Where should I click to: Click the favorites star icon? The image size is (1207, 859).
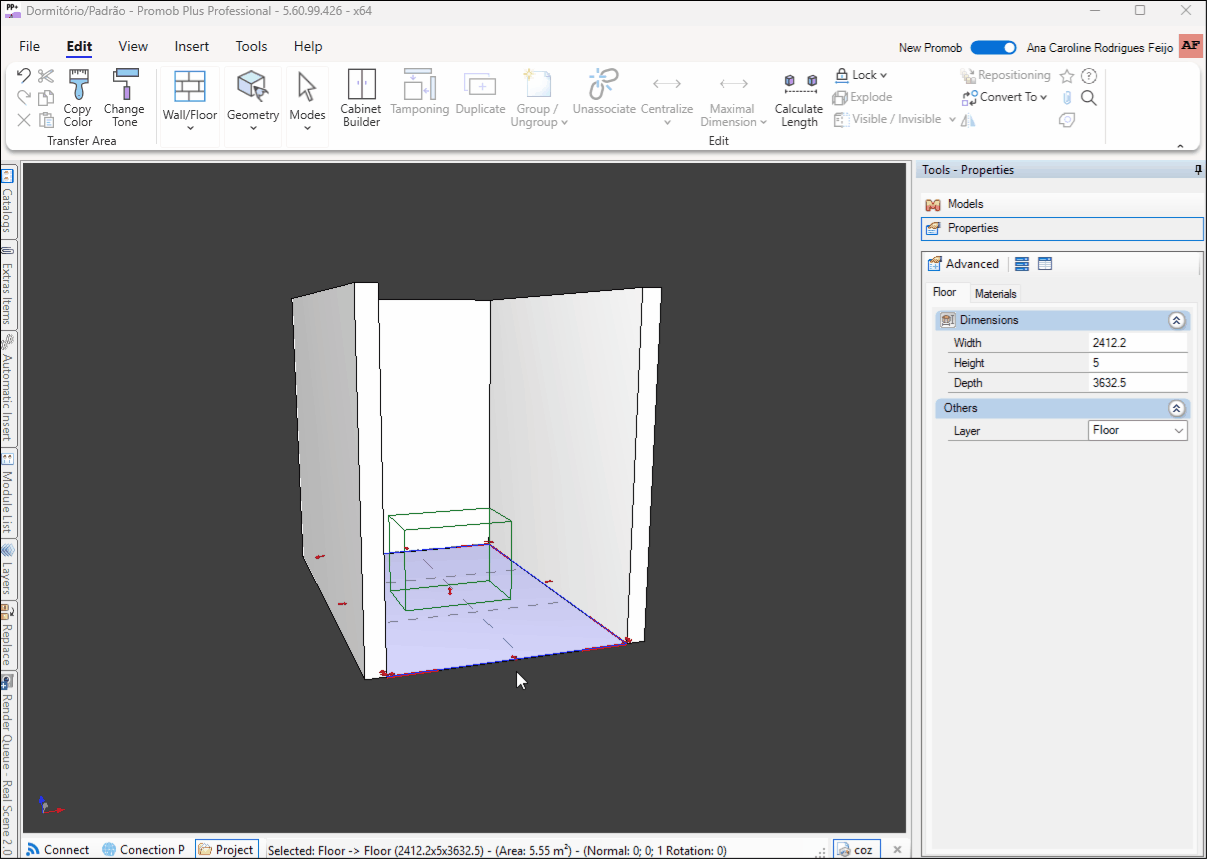pos(1067,76)
